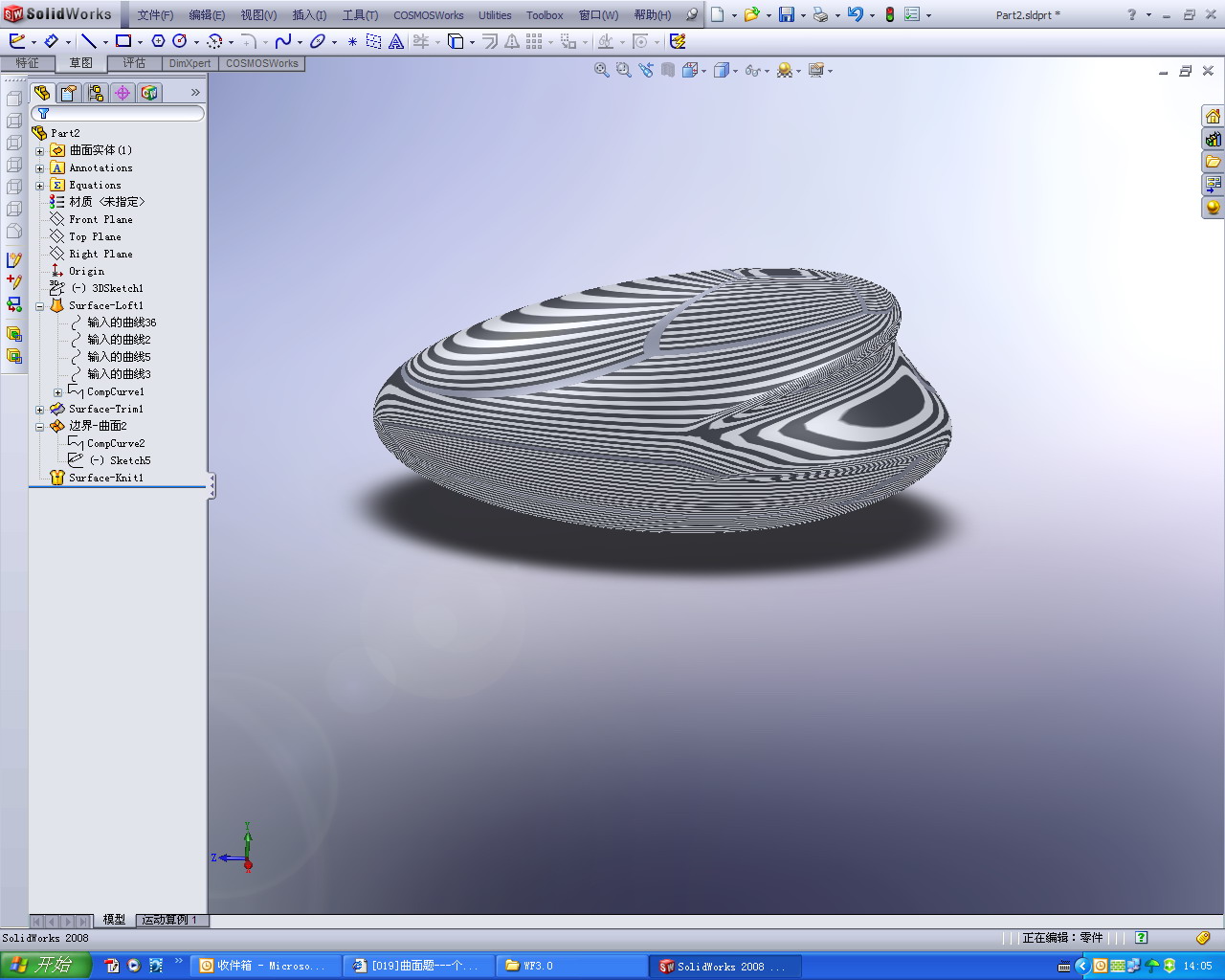1225x980 pixels.
Task: Select the Line sketch tool
Action: click(89, 41)
